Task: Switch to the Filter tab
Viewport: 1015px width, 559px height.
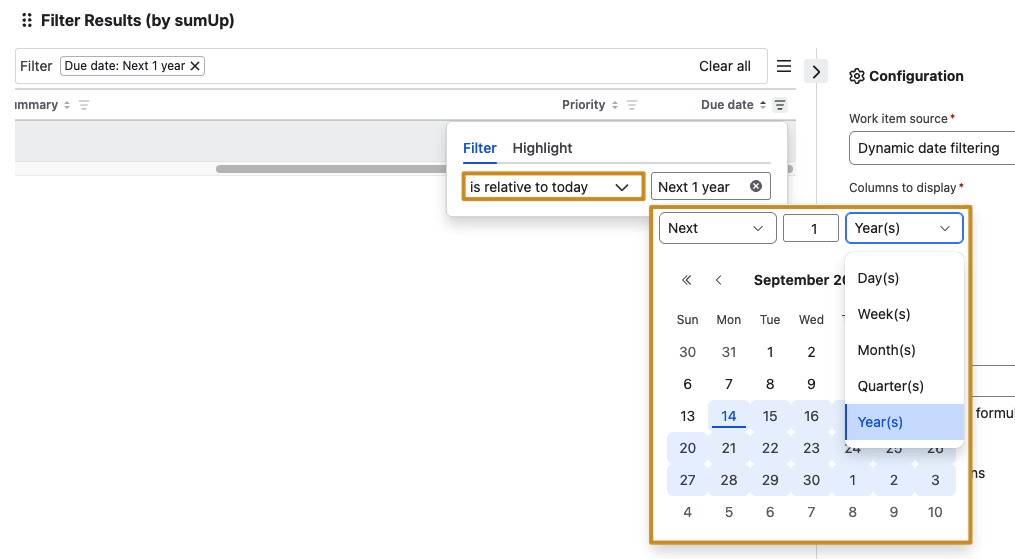Action: [480, 148]
